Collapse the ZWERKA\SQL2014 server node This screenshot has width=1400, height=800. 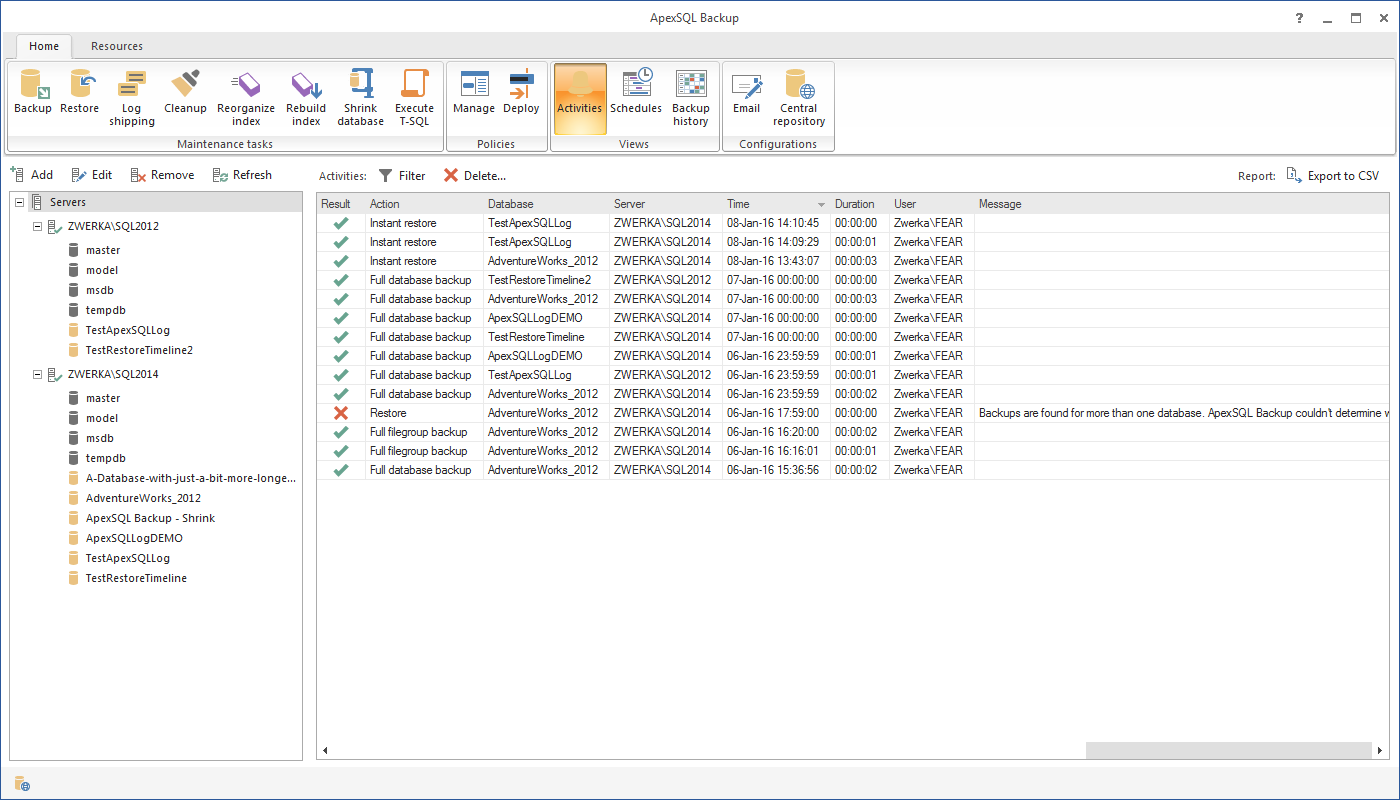tap(37, 374)
